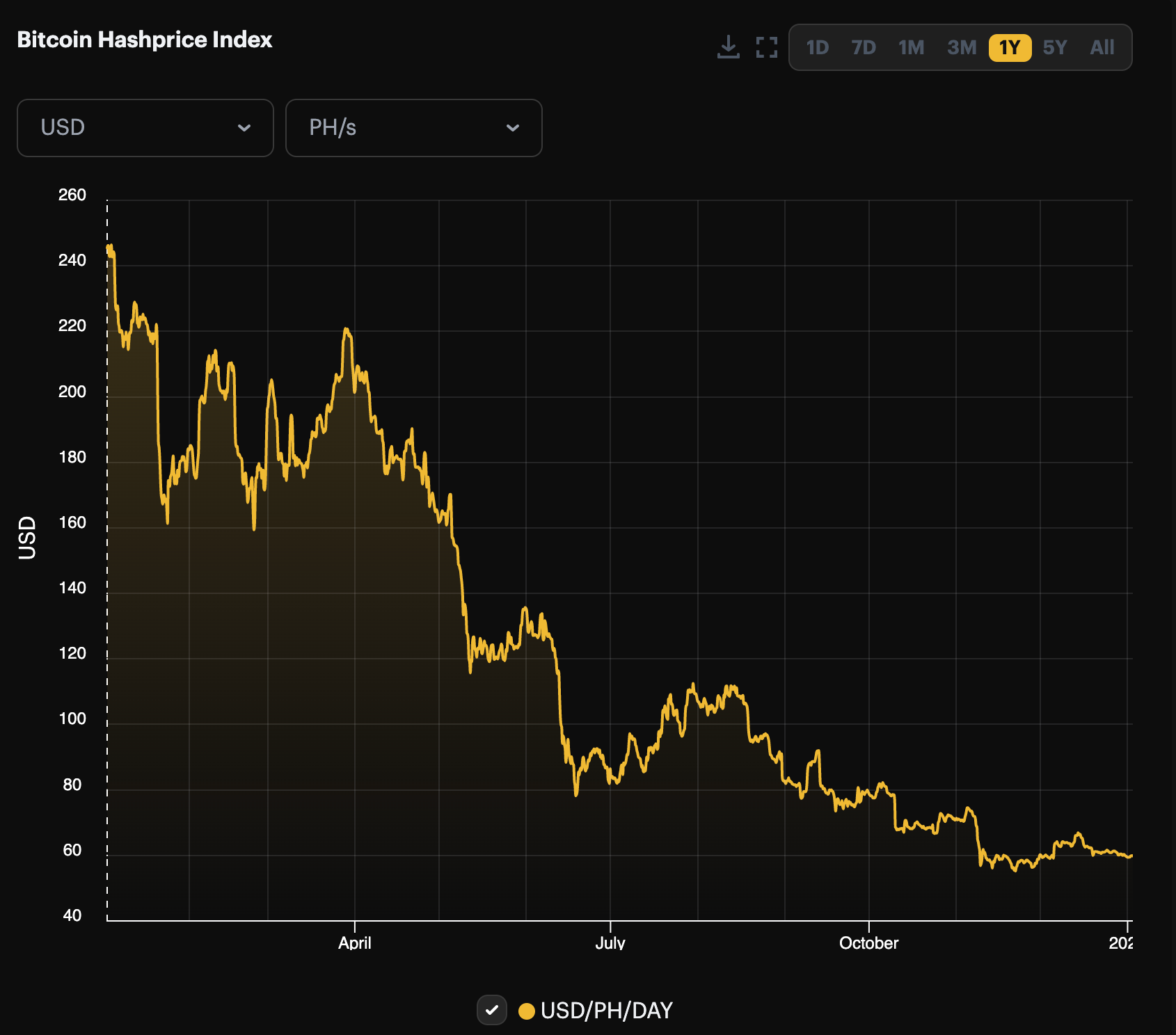Viewport: 1176px width, 1035px height.
Task: Click the 260 y-axis value
Action: [x=72, y=195]
